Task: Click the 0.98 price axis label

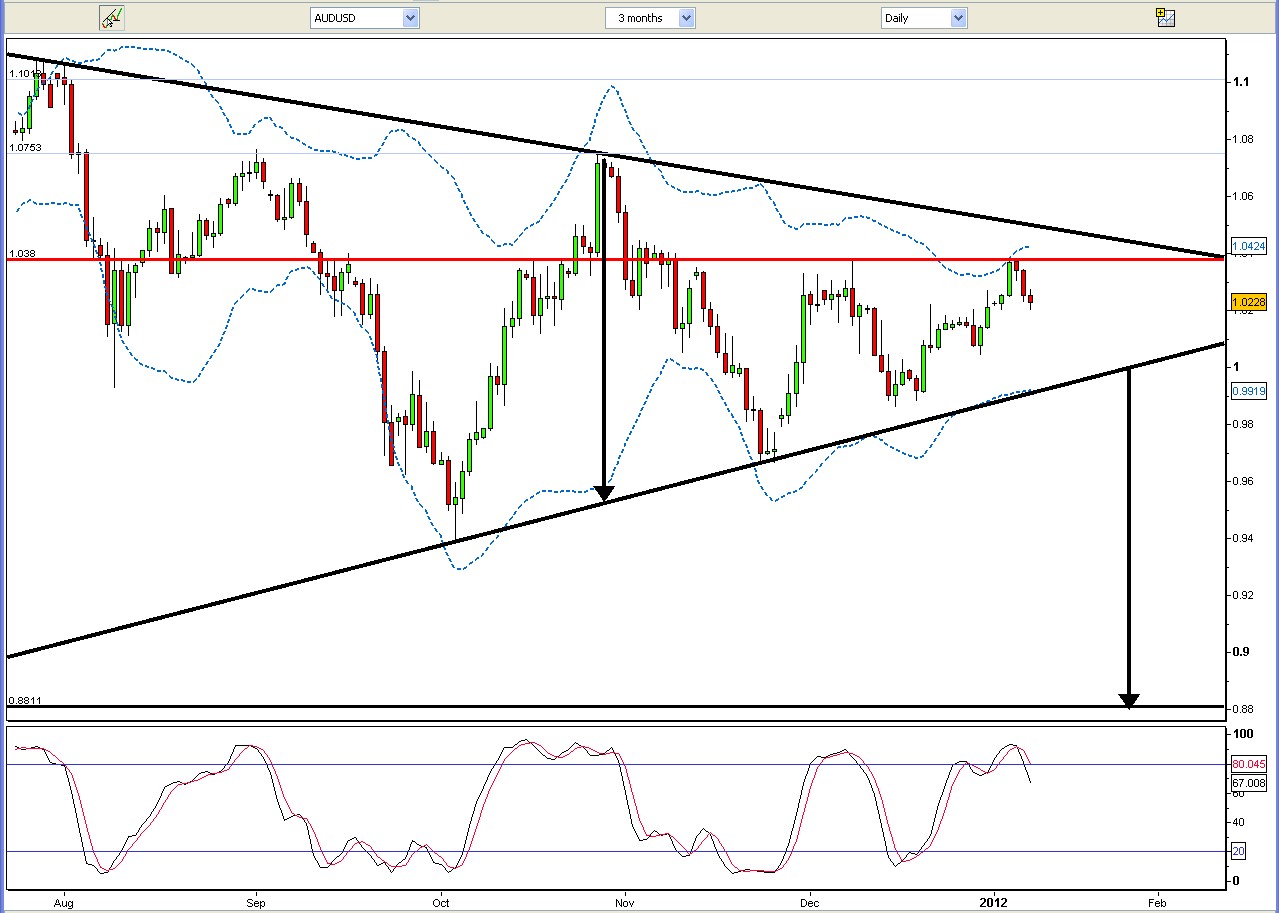Action: [x=1242, y=424]
